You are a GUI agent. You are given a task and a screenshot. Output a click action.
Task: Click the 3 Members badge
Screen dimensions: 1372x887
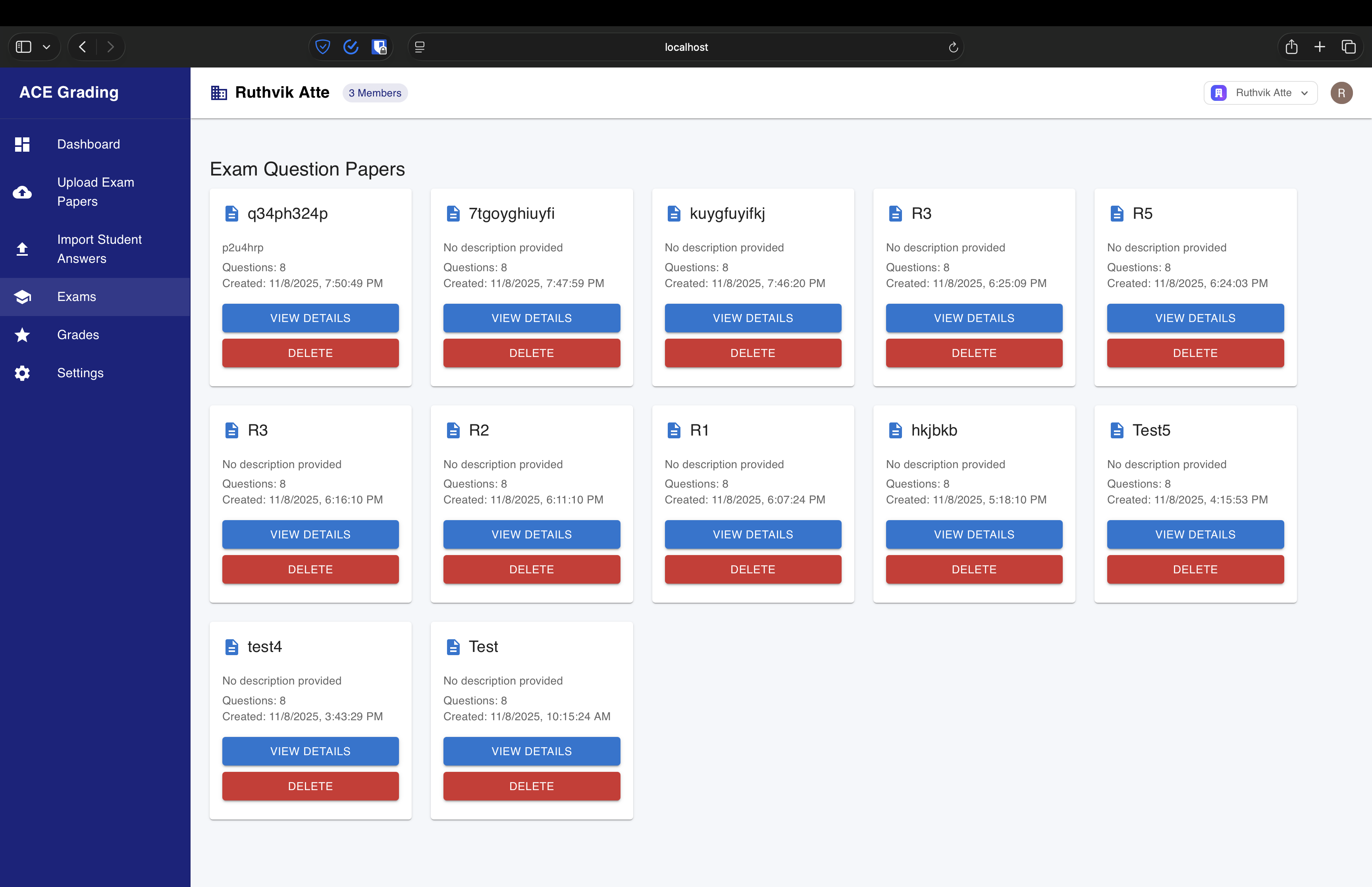[375, 93]
